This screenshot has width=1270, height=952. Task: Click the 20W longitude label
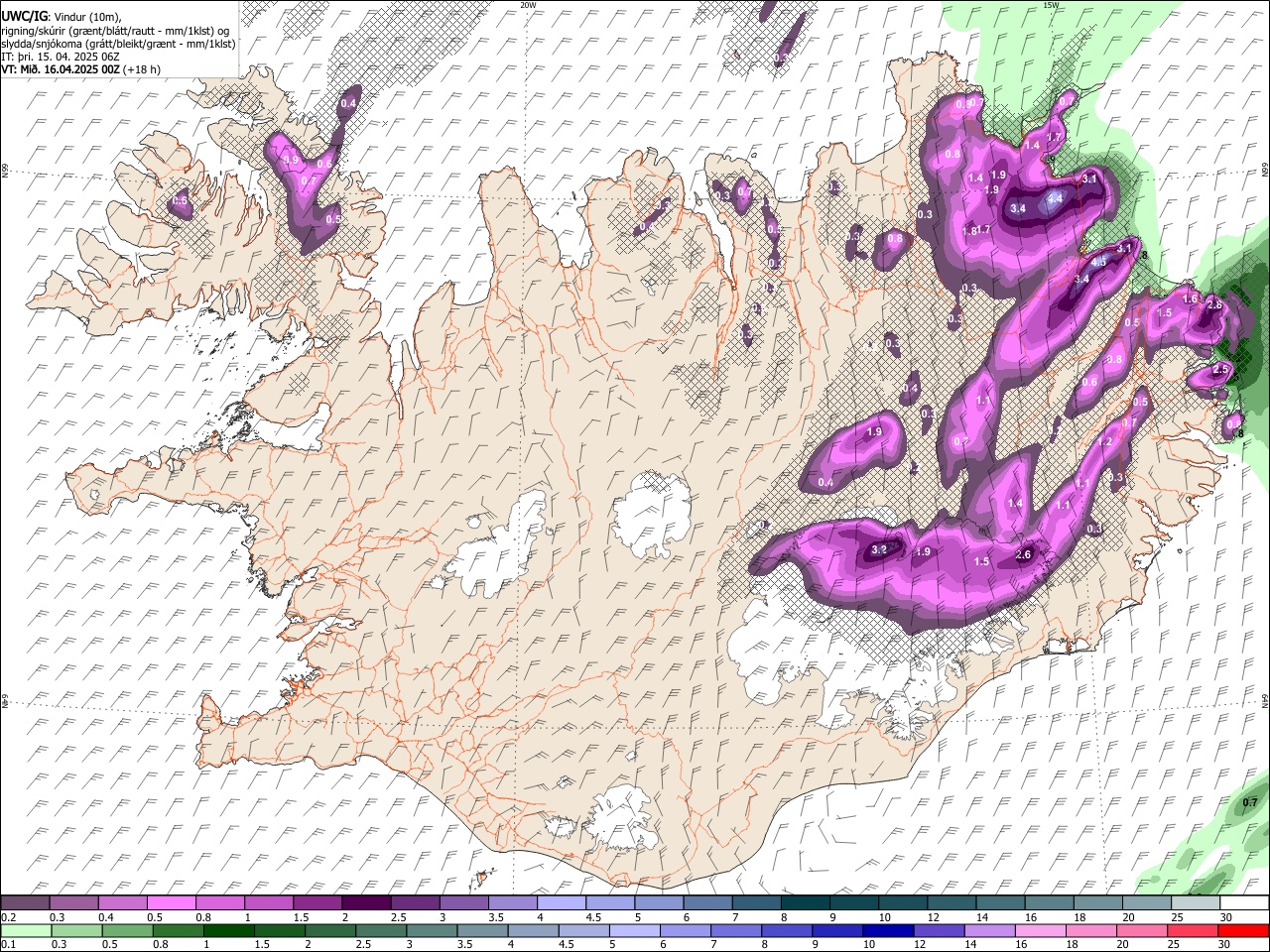click(528, 5)
